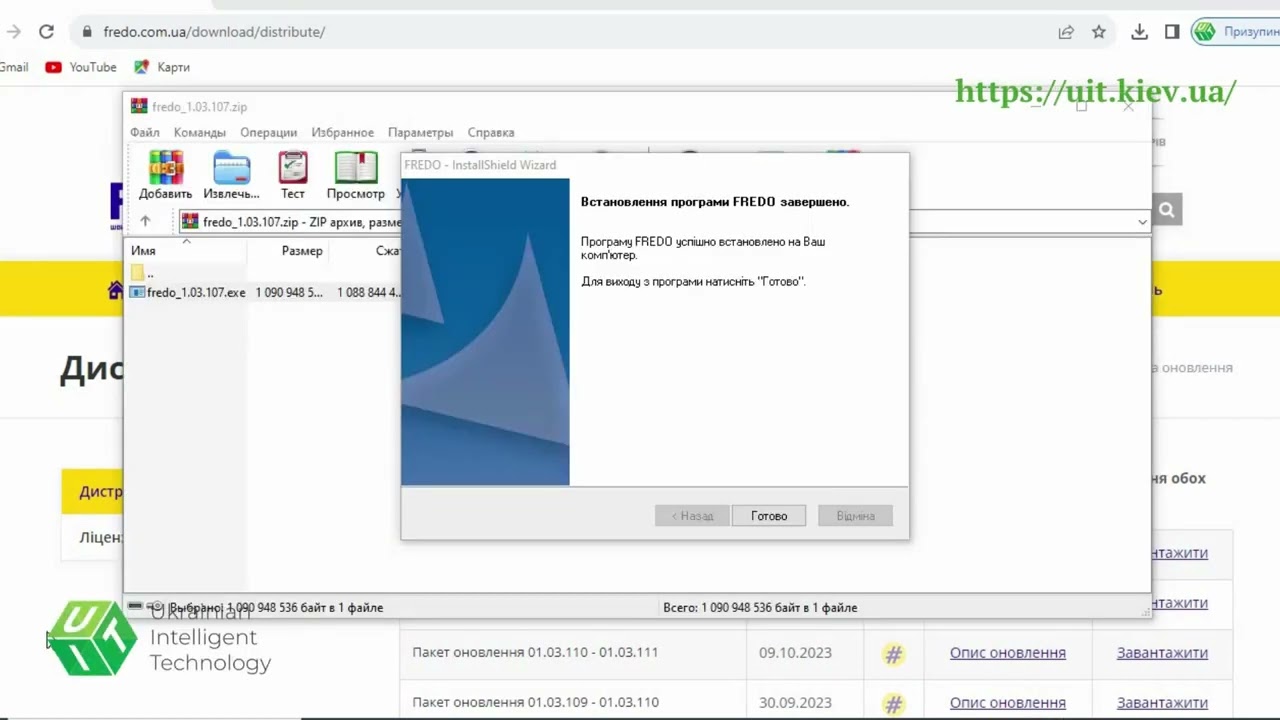Image resolution: width=1280 pixels, height=720 pixels.
Task: Click the fredo_1.03.107.zip WinRAR title bar text
Action: pyautogui.click(x=199, y=107)
